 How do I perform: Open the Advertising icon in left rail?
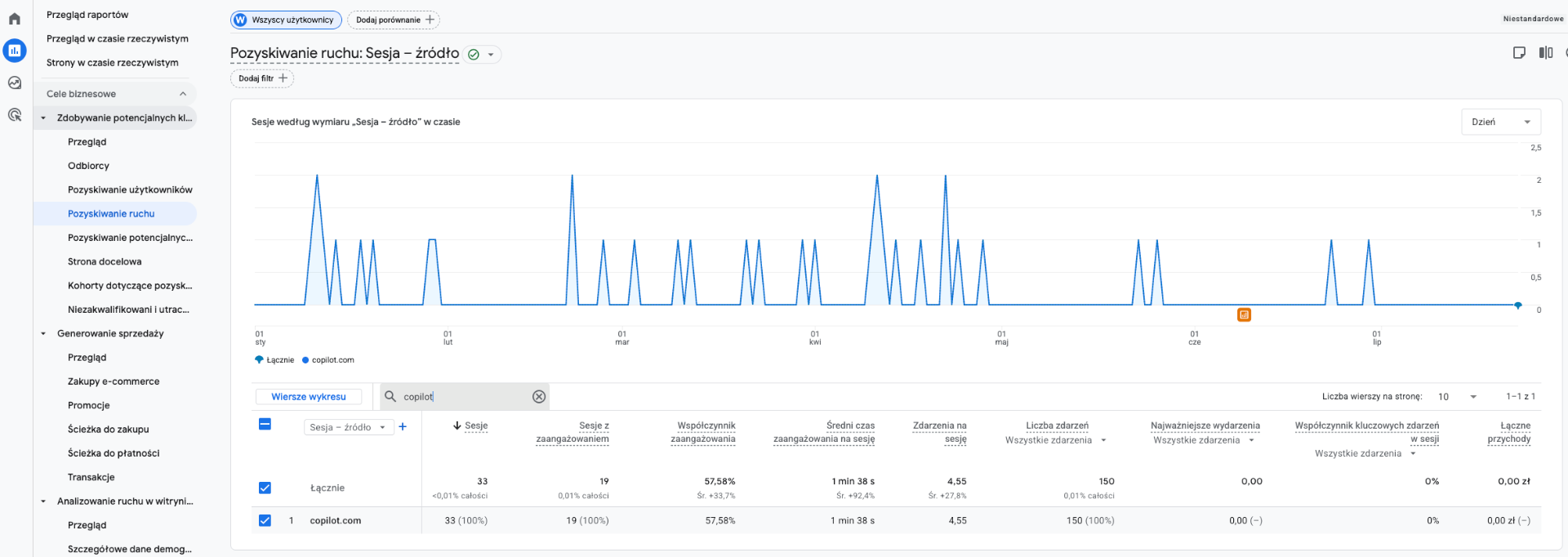[x=15, y=114]
